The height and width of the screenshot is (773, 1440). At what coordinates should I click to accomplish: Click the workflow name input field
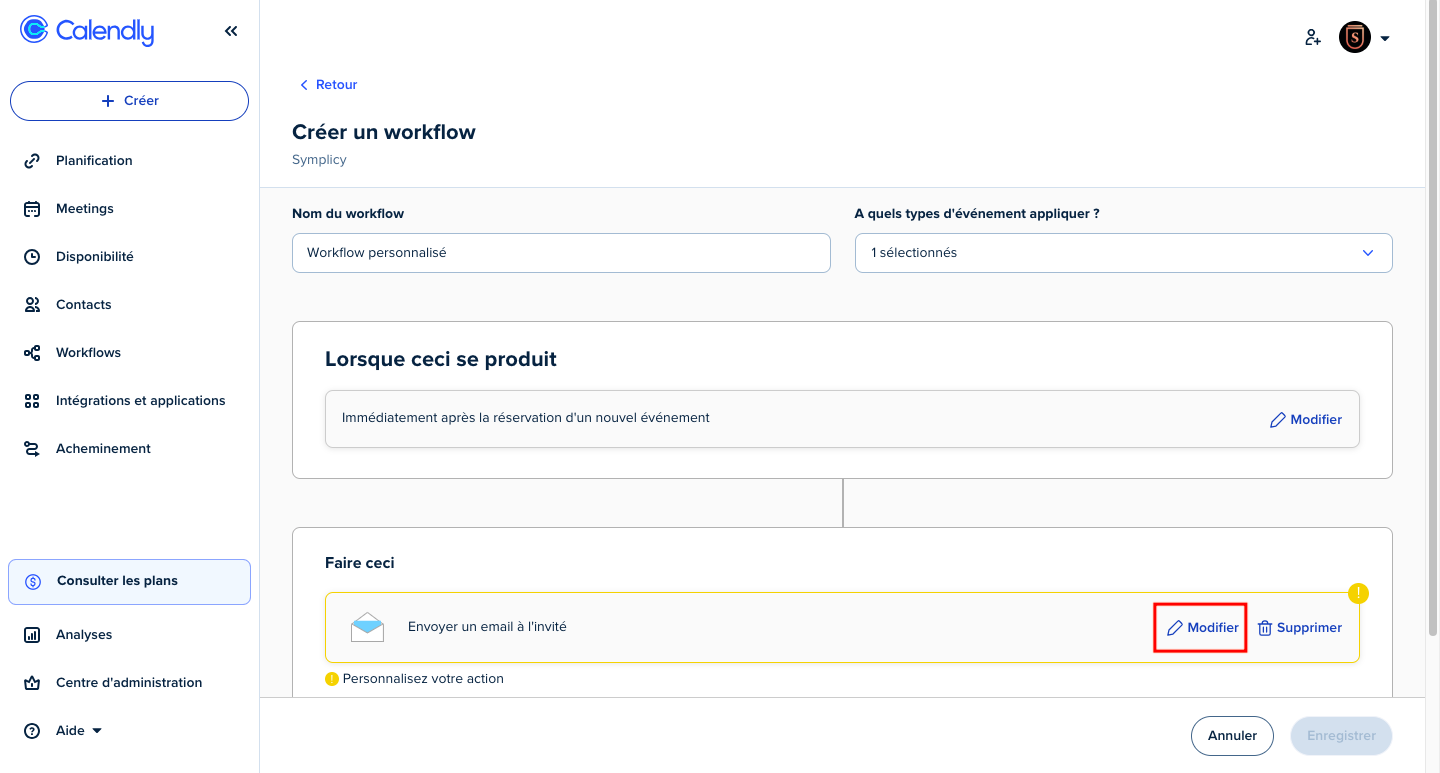[561, 253]
